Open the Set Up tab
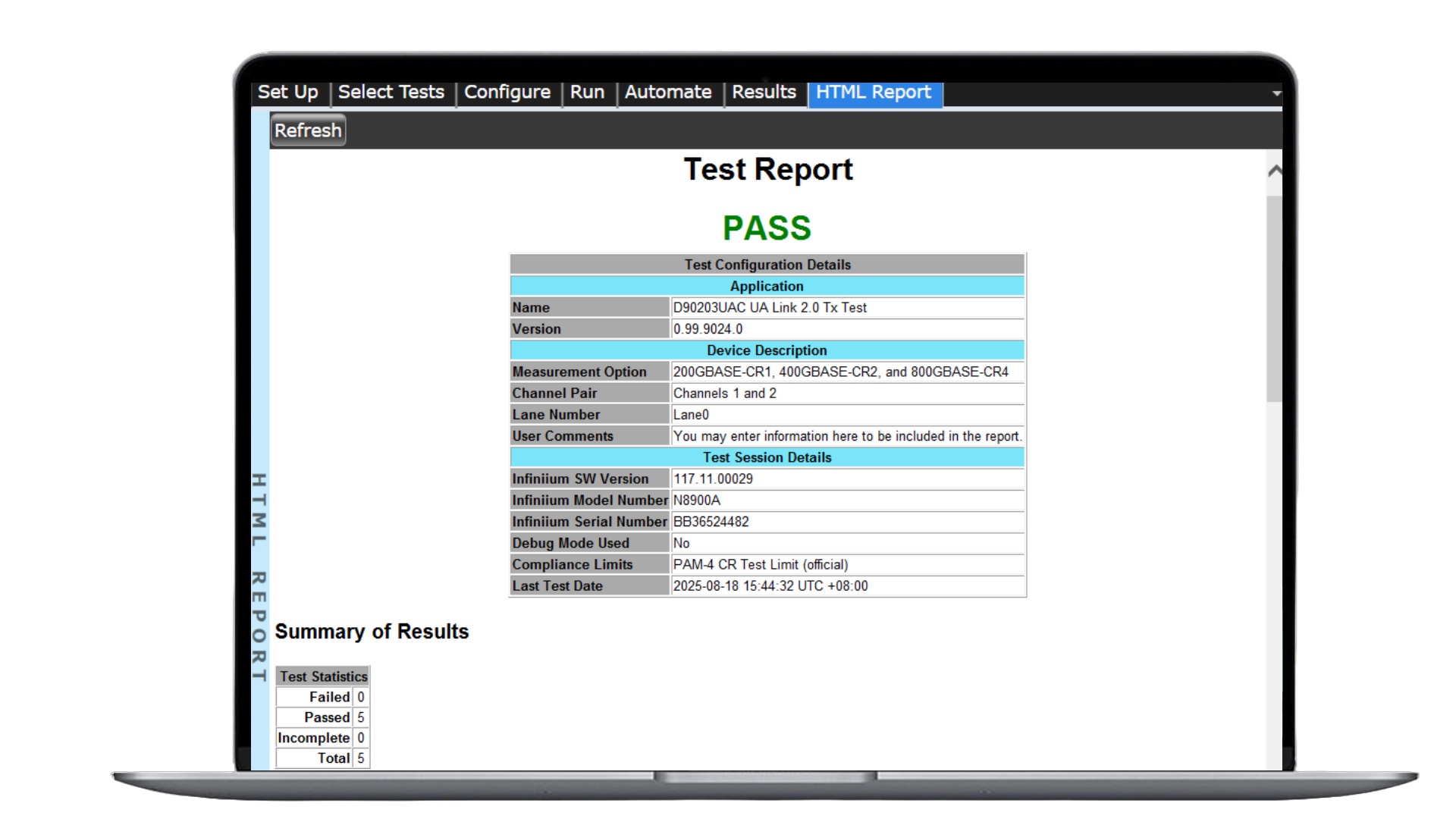Image resolution: width=1456 pixels, height=819 pixels. pos(288,93)
